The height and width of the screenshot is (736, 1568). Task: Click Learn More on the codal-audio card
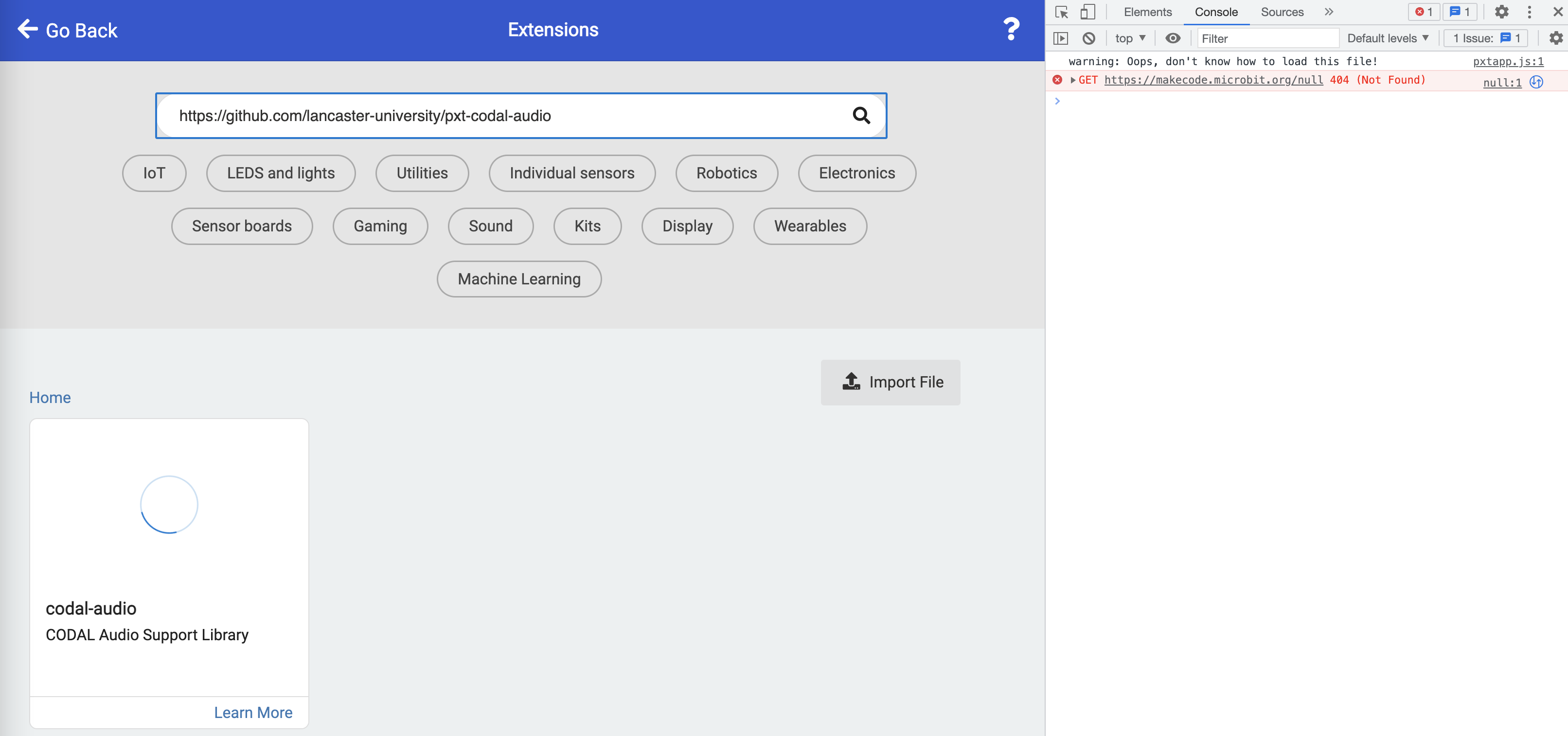point(252,712)
